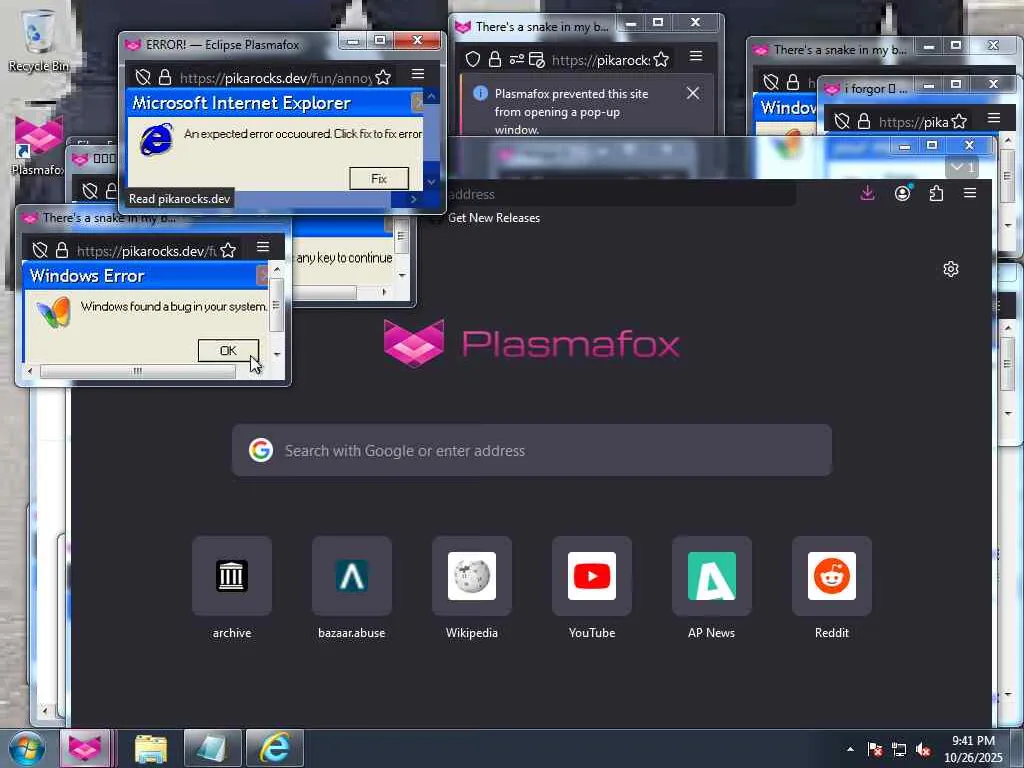Click Fix in the Microsoft Internet Explorer popup

[379, 178]
